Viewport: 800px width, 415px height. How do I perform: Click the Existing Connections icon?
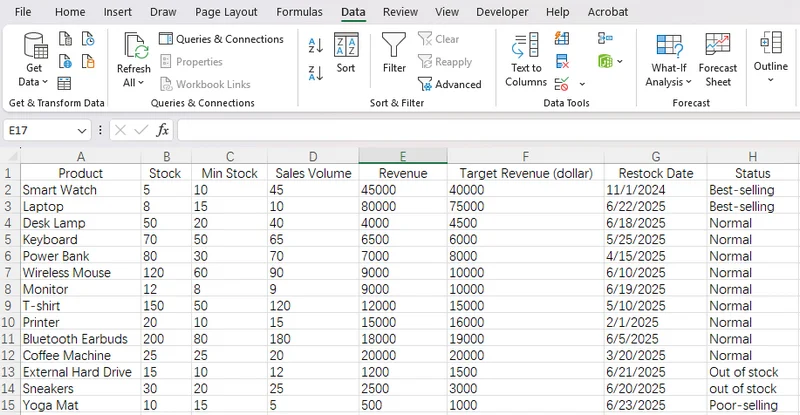[88, 61]
